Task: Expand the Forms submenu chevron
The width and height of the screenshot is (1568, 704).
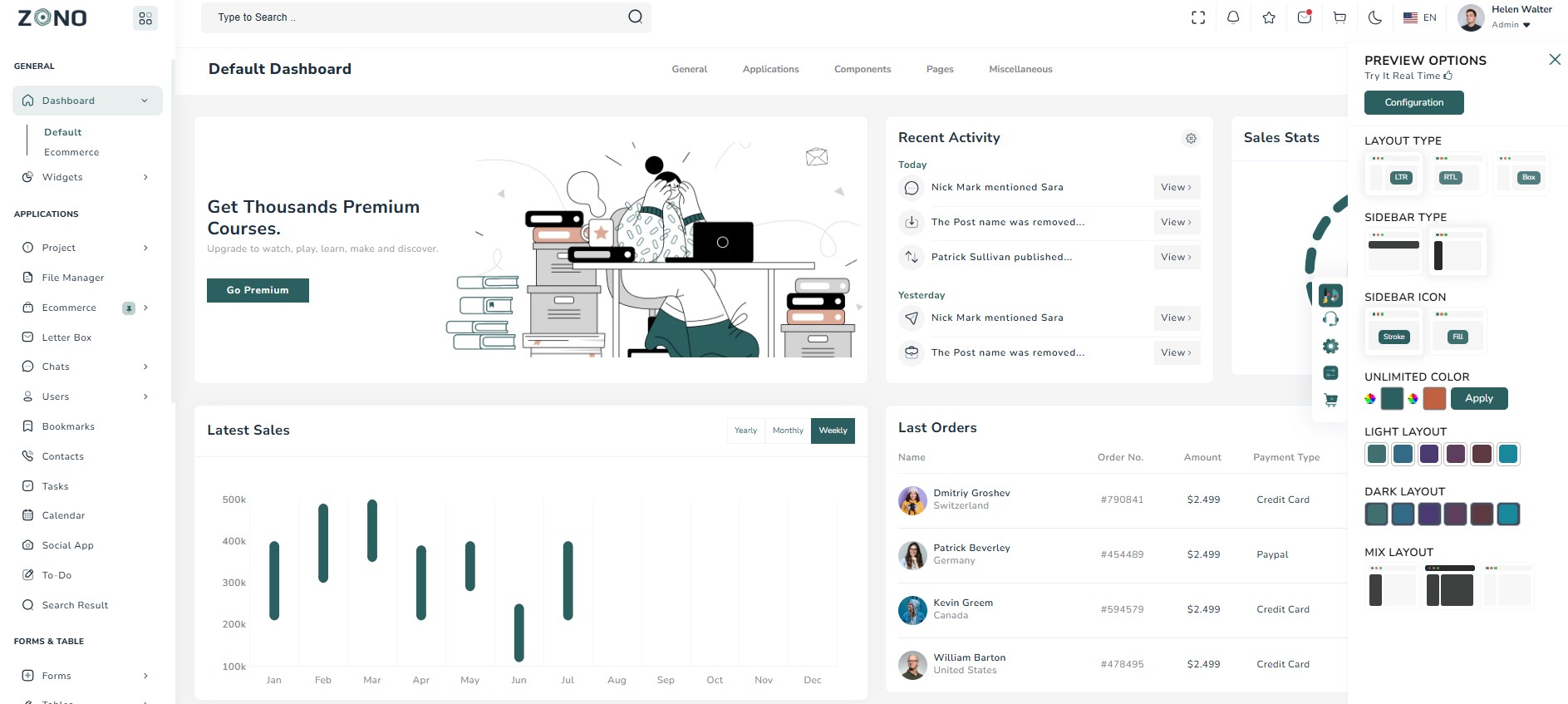Action: pyautogui.click(x=145, y=676)
